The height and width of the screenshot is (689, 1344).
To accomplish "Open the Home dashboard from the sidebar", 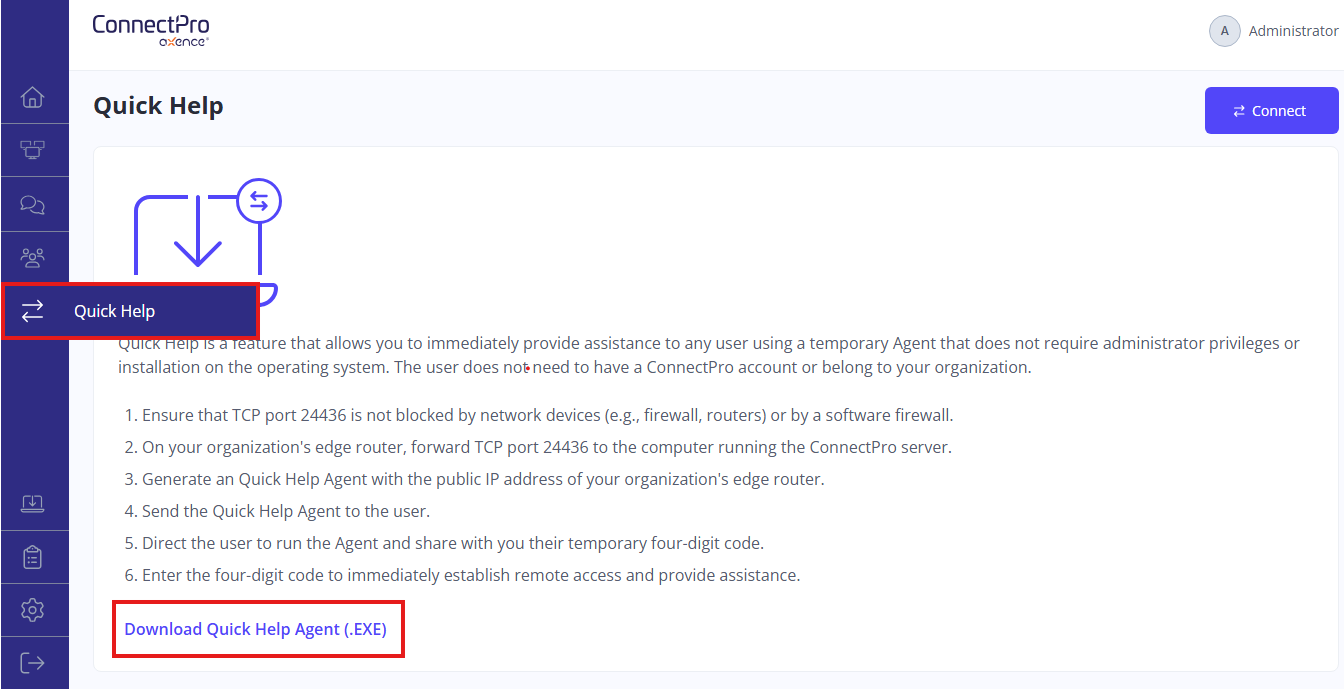I will [33, 97].
